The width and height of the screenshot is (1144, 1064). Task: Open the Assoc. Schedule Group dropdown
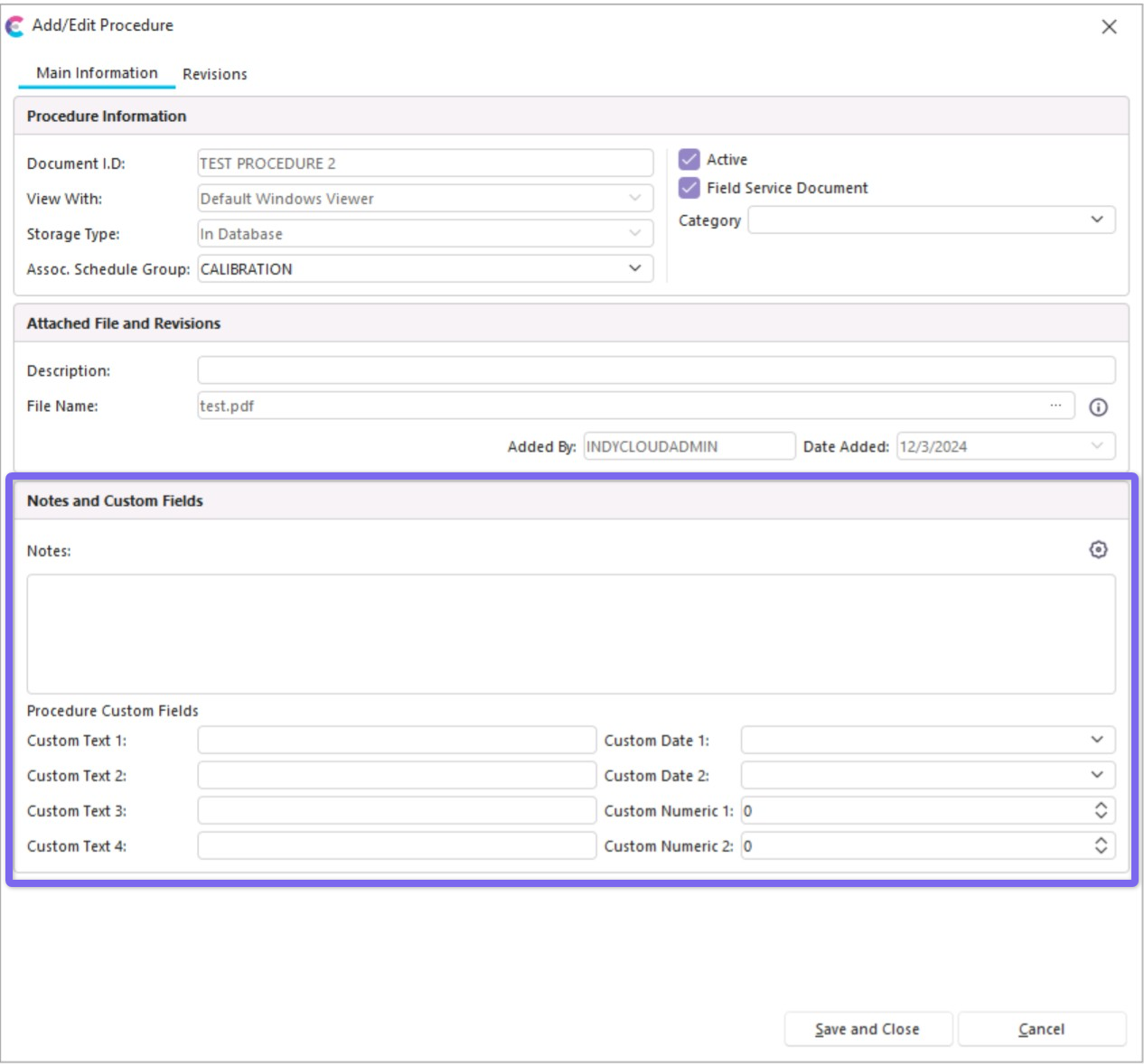[634, 268]
